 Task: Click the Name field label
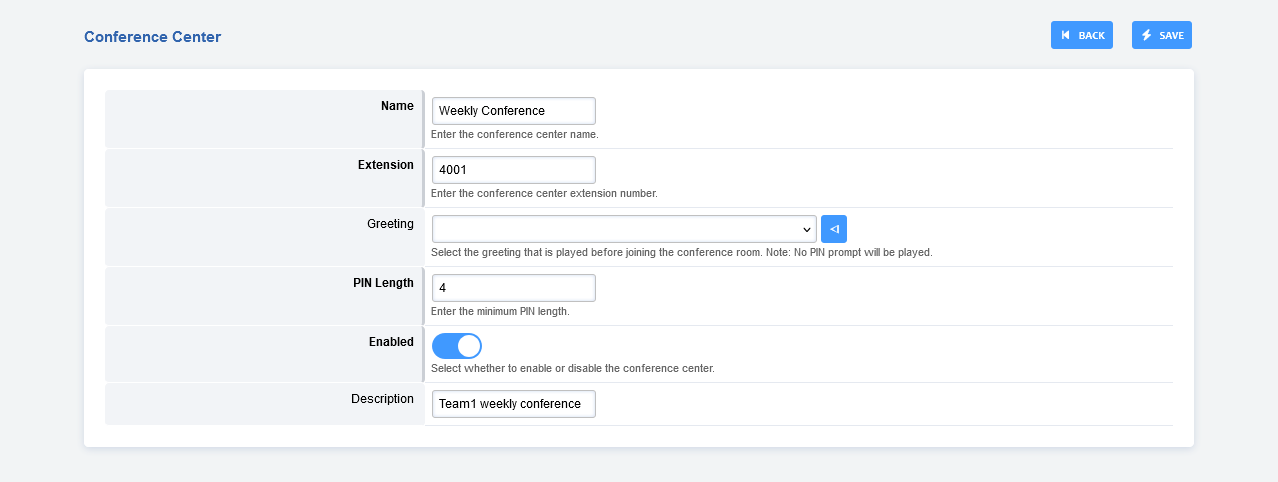click(397, 106)
